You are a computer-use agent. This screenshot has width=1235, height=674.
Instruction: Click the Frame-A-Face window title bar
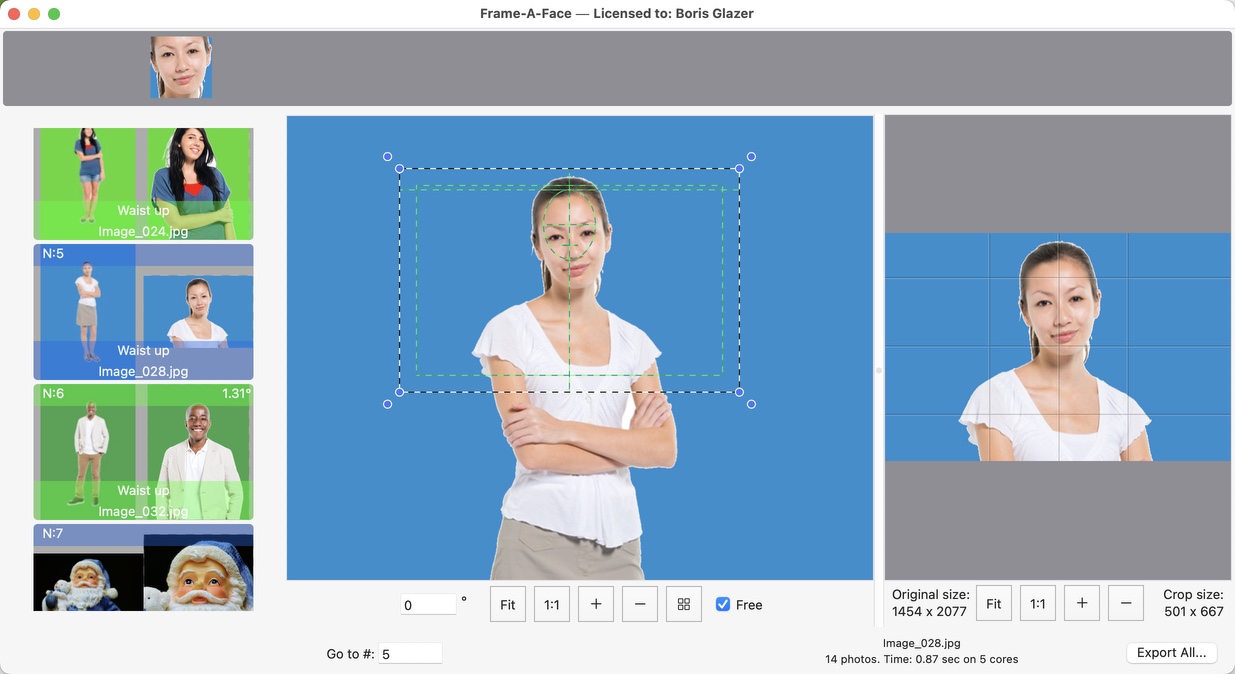617,13
